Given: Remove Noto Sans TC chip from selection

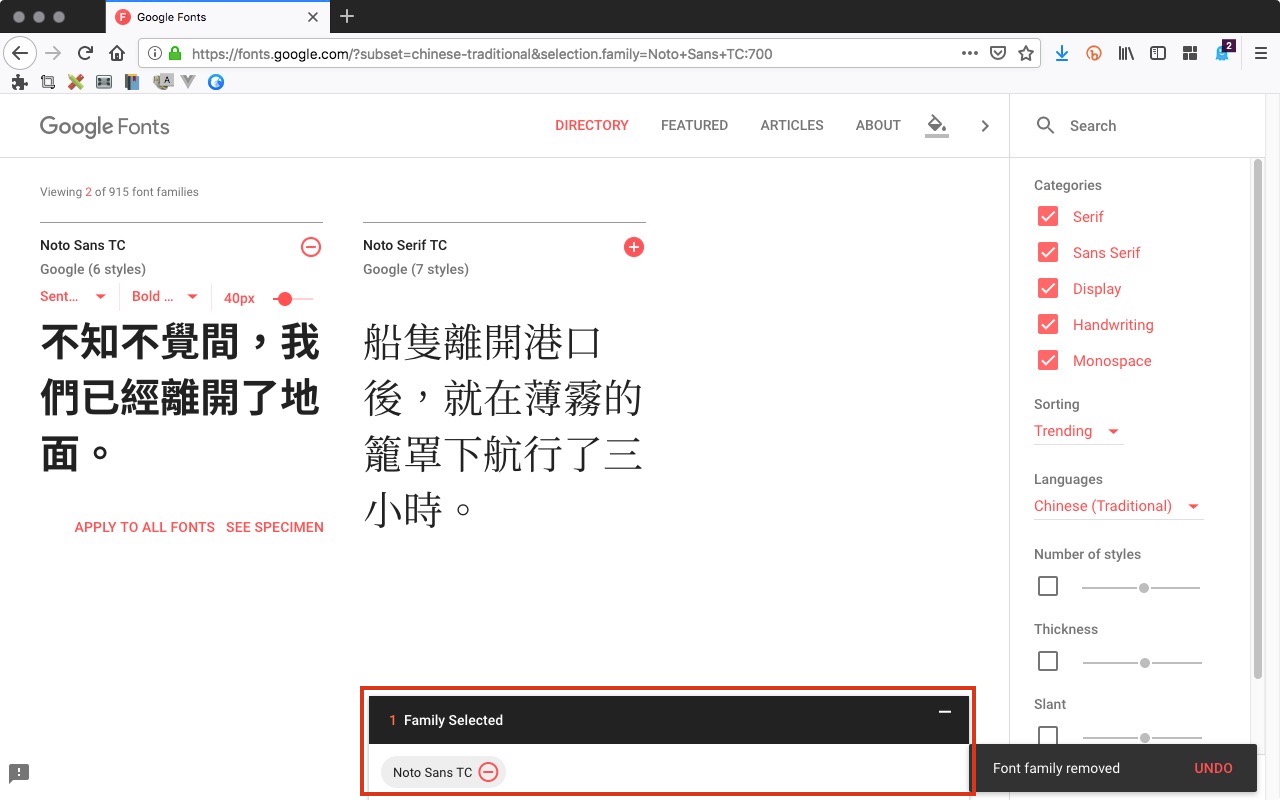Looking at the screenshot, I should coord(488,772).
